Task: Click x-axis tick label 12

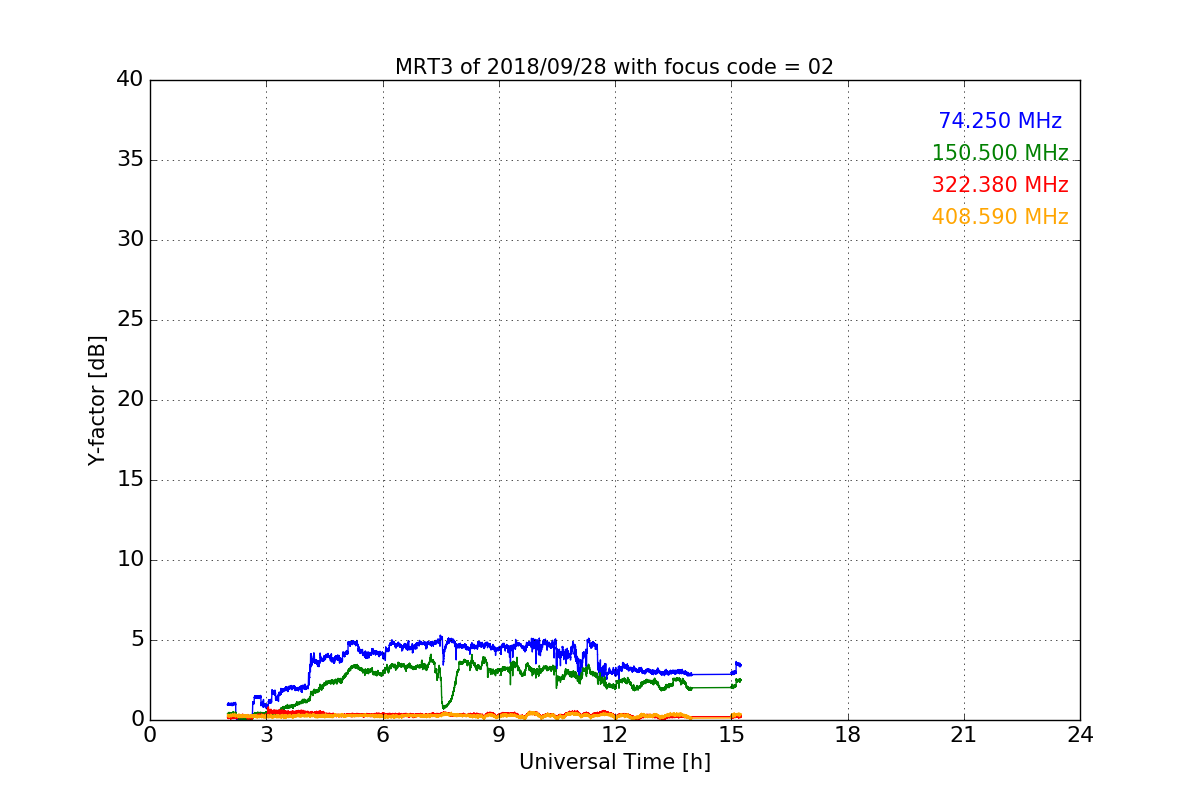Action: [615, 735]
